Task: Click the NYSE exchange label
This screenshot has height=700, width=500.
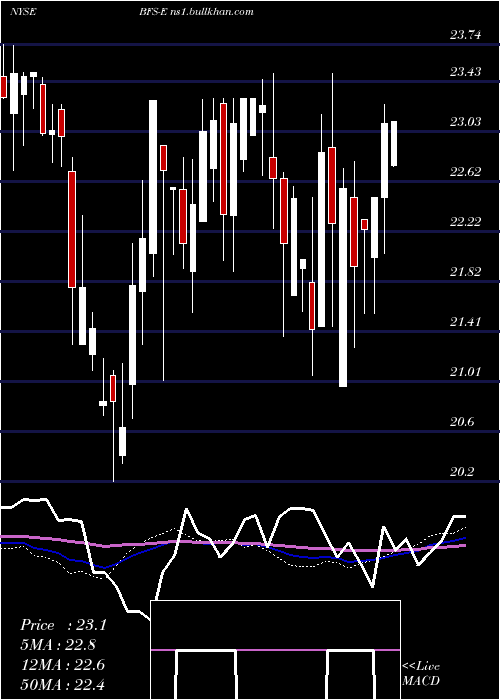Action: [23, 11]
